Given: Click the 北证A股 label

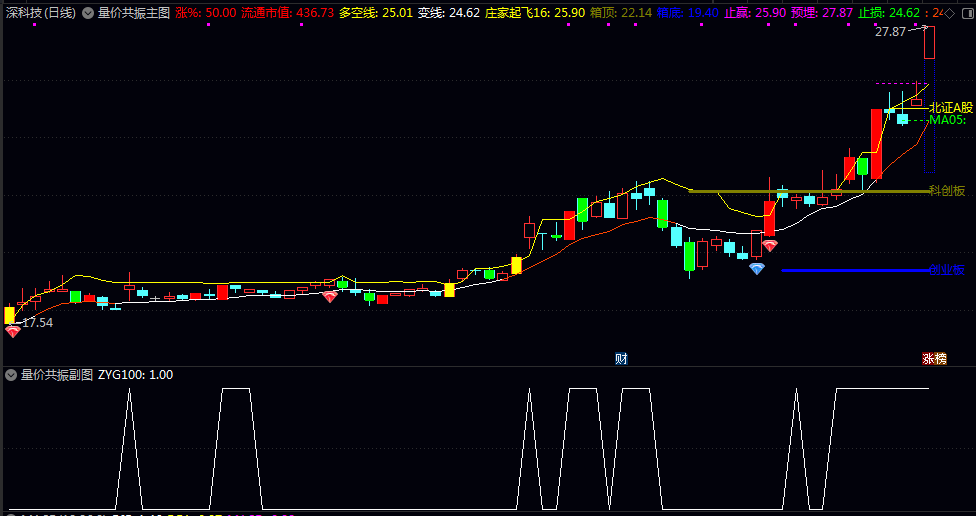Looking at the screenshot, I should point(950,108).
